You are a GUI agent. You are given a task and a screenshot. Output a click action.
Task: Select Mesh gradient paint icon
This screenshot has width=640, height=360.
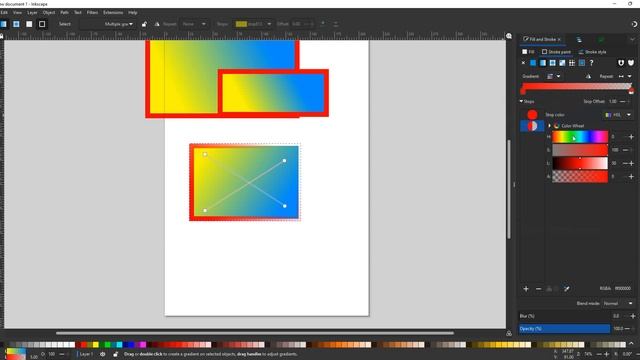(x=562, y=63)
